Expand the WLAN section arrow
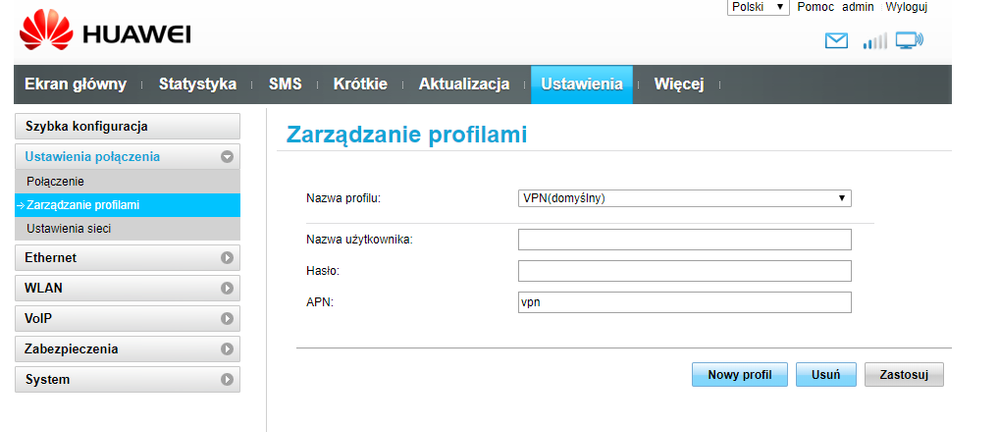 [x=228, y=288]
